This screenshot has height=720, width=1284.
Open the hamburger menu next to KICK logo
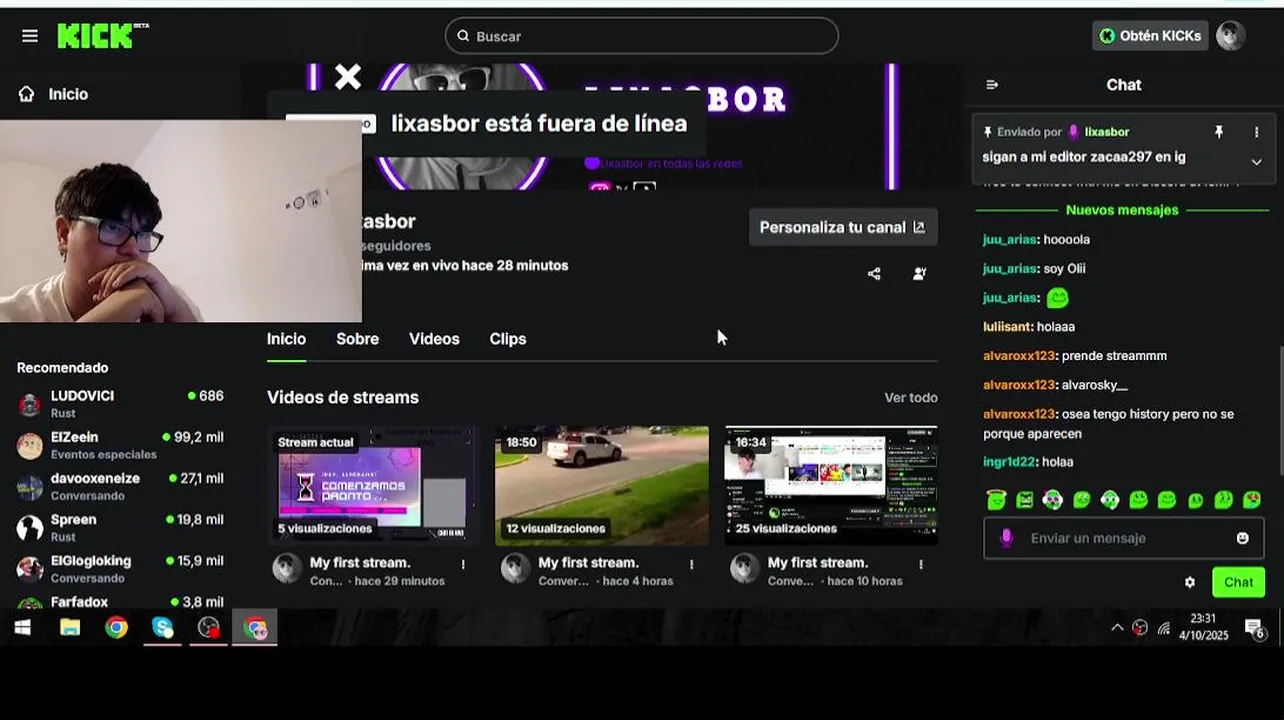pos(30,36)
